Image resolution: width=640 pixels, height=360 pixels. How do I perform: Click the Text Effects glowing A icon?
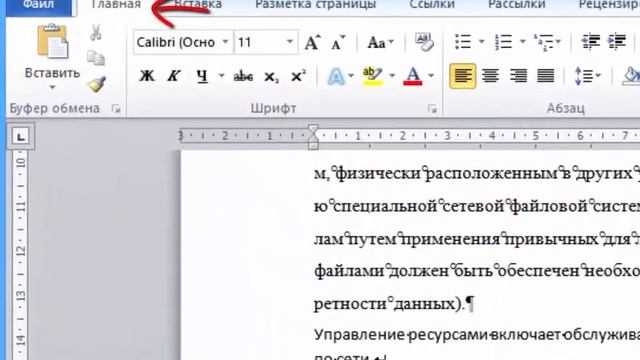[x=336, y=76]
